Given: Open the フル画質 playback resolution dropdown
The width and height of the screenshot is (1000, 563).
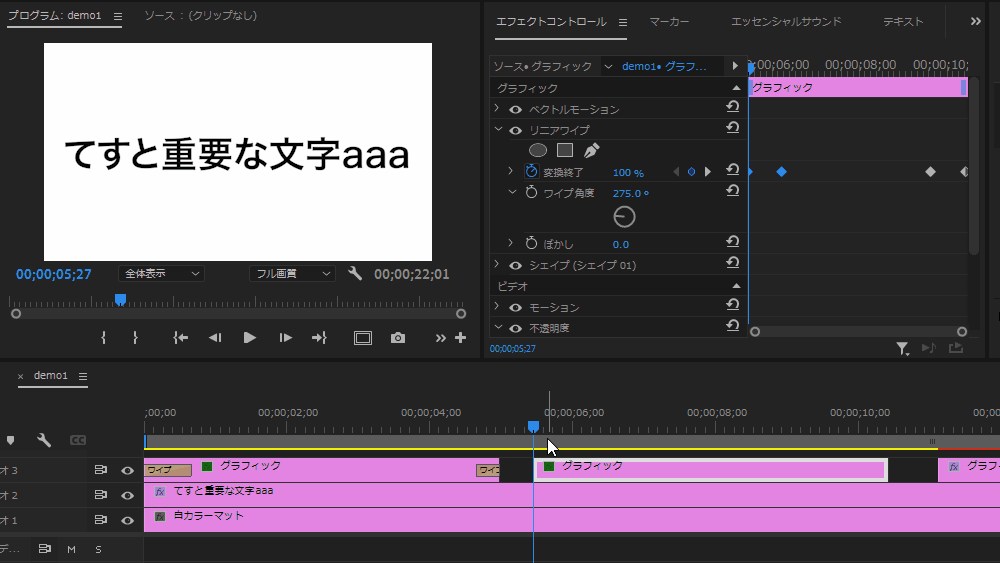Looking at the screenshot, I should 292,274.
